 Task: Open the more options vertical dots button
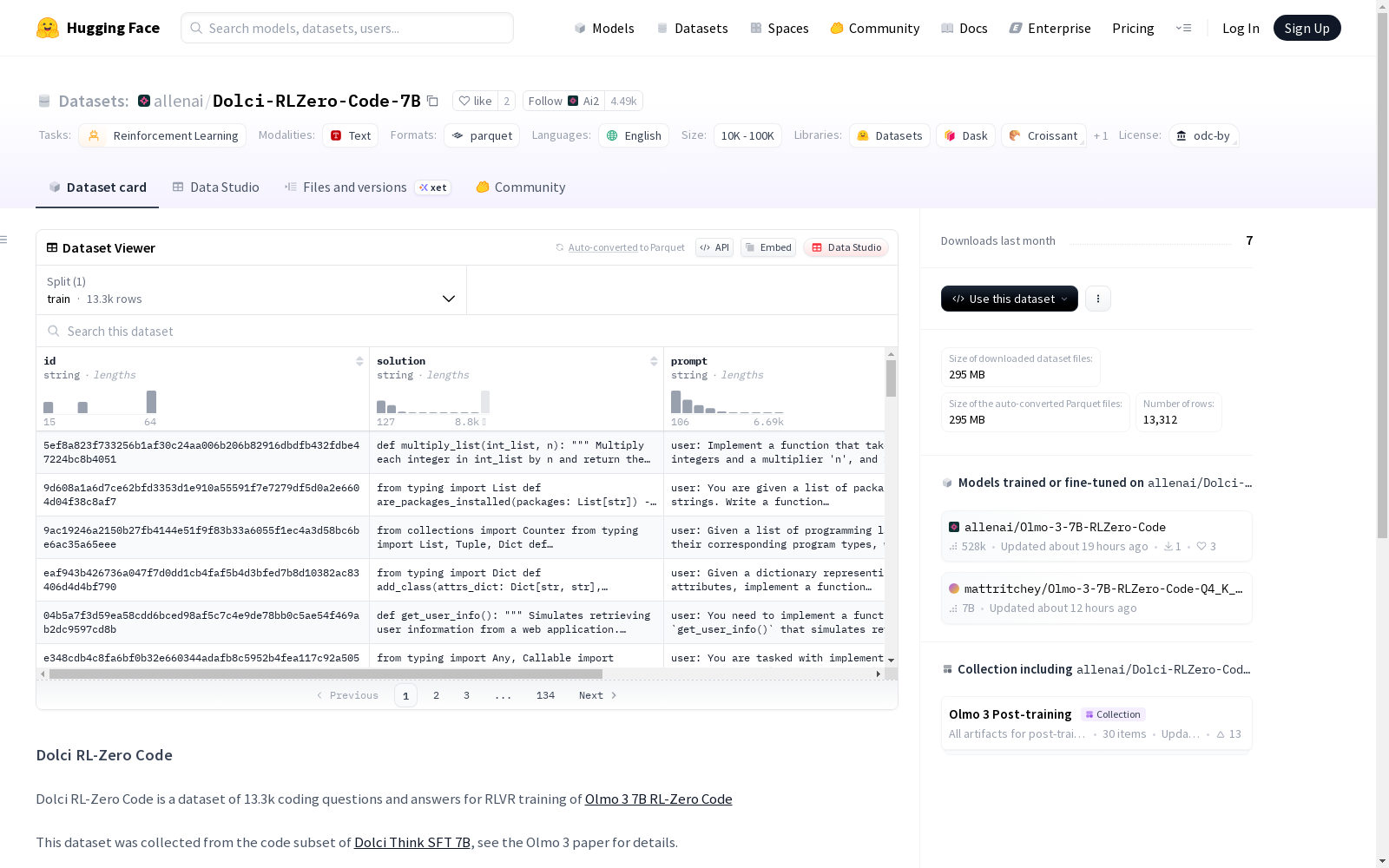tap(1098, 299)
